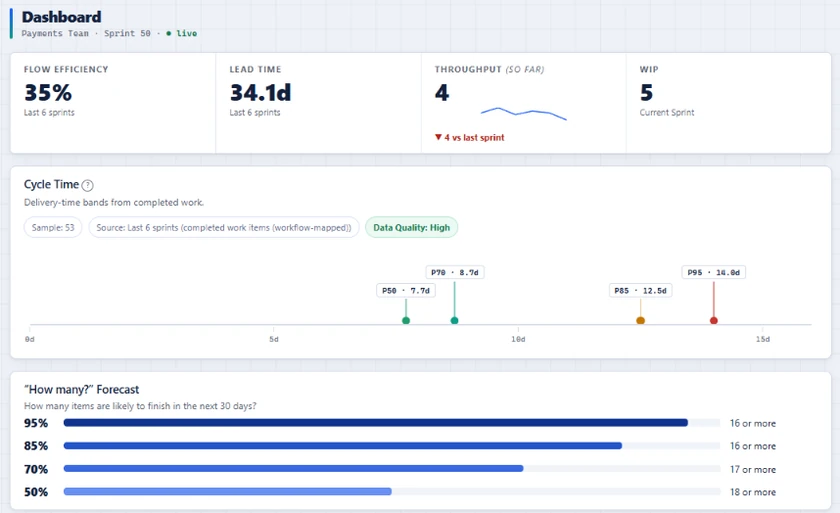Click the 10d axis tick label

(518, 339)
